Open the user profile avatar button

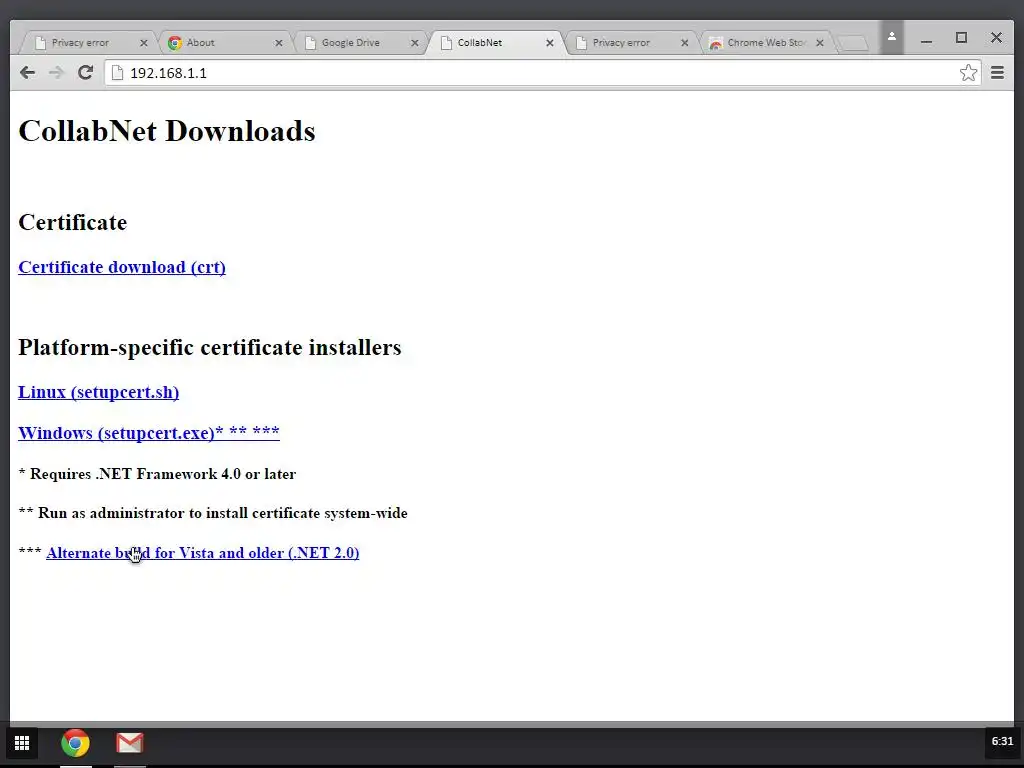click(891, 37)
